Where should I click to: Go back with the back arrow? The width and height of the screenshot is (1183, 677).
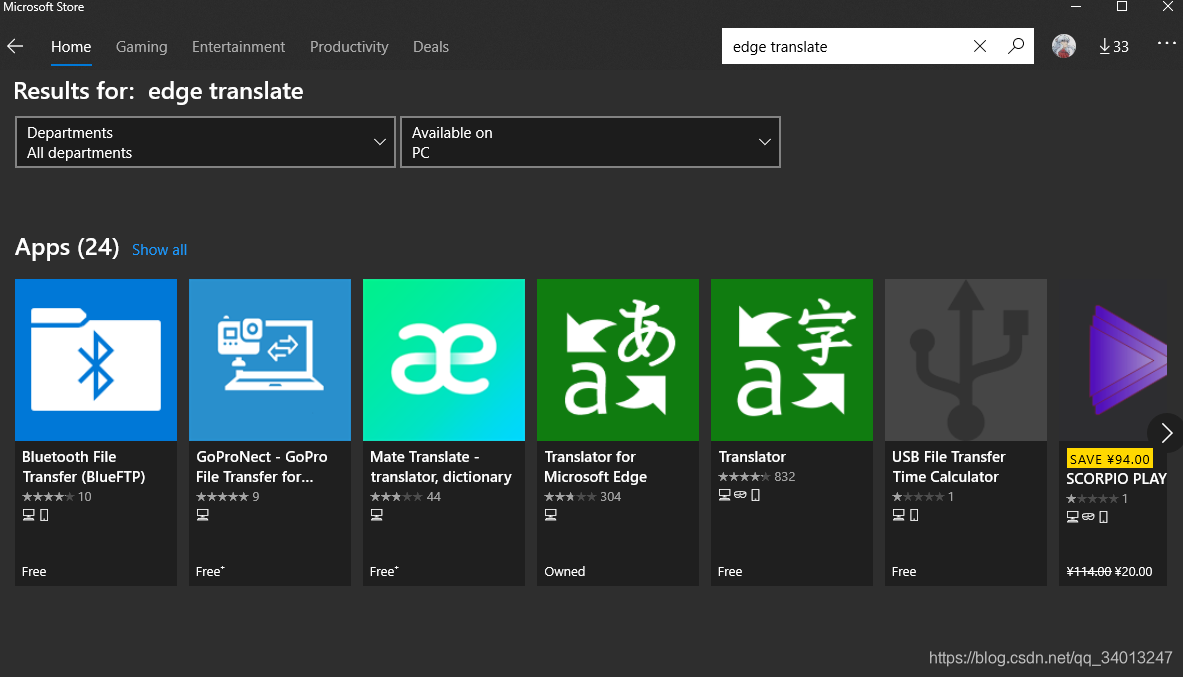pos(15,47)
